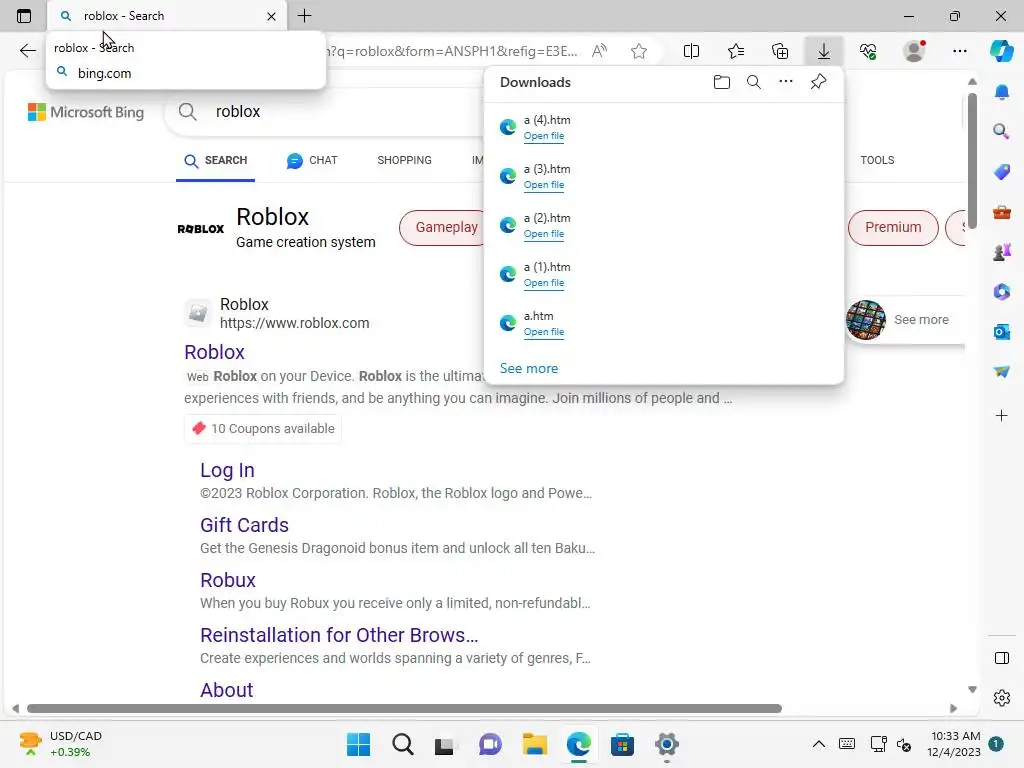Select the SEARCH tab
The width and height of the screenshot is (1024, 768).
click(x=216, y=161)
